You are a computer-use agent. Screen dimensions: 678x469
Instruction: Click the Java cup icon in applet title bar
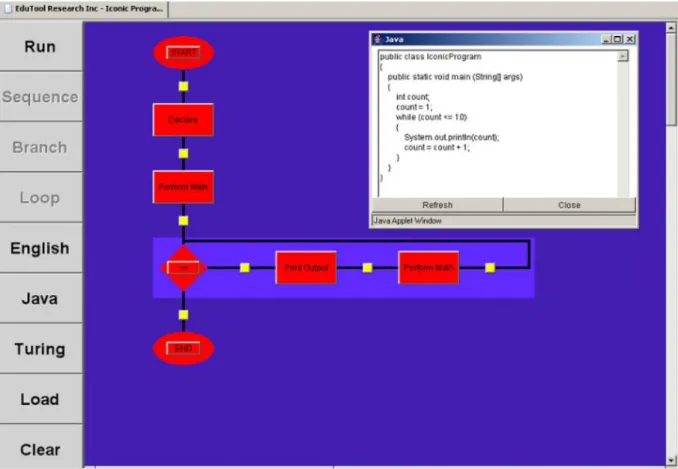pyautogui.click(x=377, y=39)
